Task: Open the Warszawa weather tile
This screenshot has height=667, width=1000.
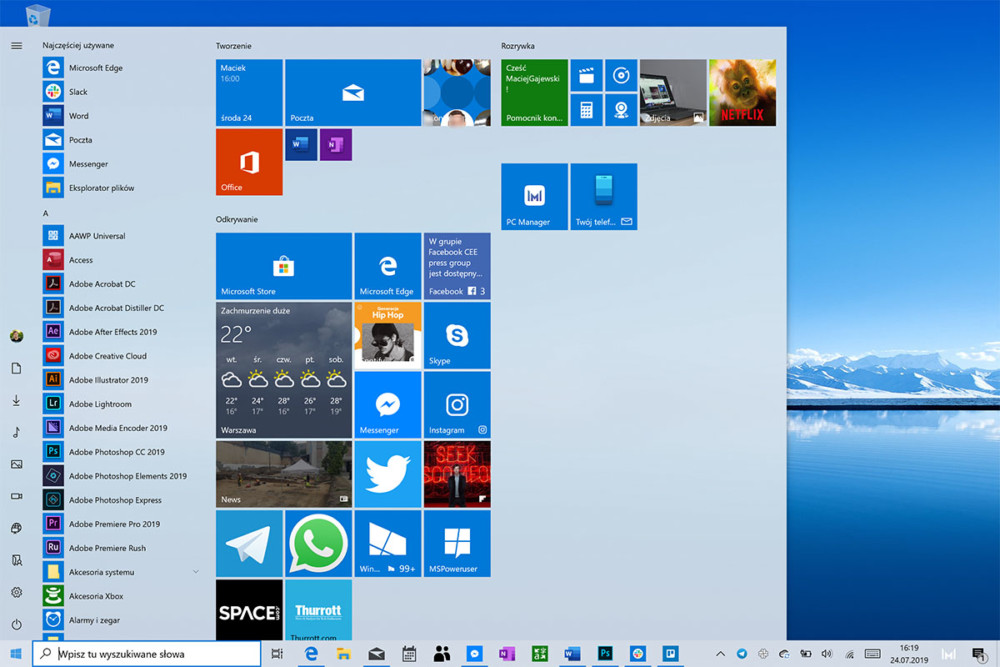Action: [284, 370]
